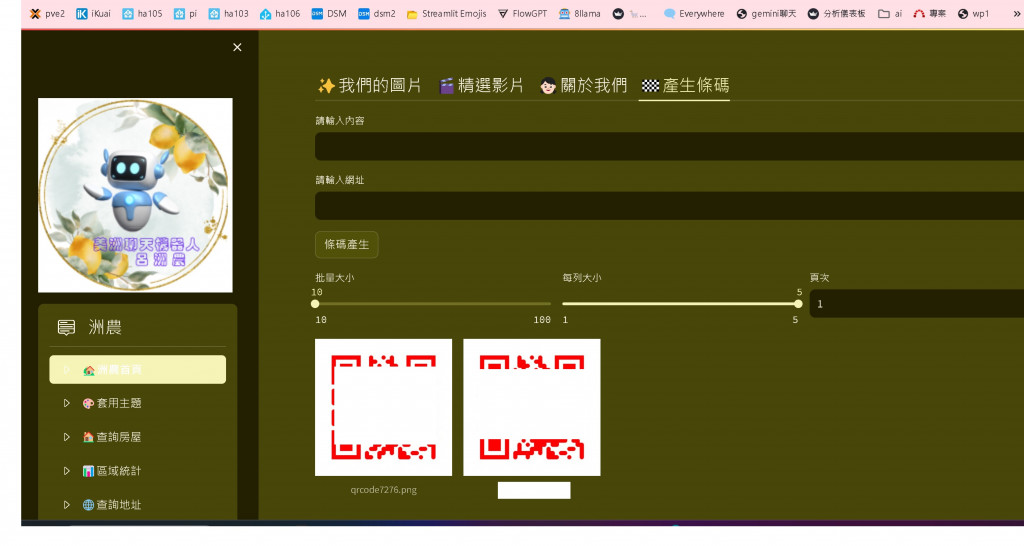Open the 查詢房屋 menu item
Screen dimensions: 1024x546
point(138,437)
